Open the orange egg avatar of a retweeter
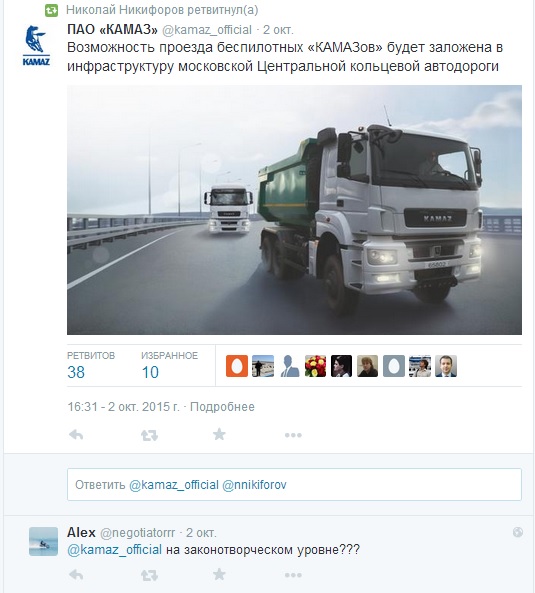Viewport: 535px width, 593px height. [x=237, y=366]
